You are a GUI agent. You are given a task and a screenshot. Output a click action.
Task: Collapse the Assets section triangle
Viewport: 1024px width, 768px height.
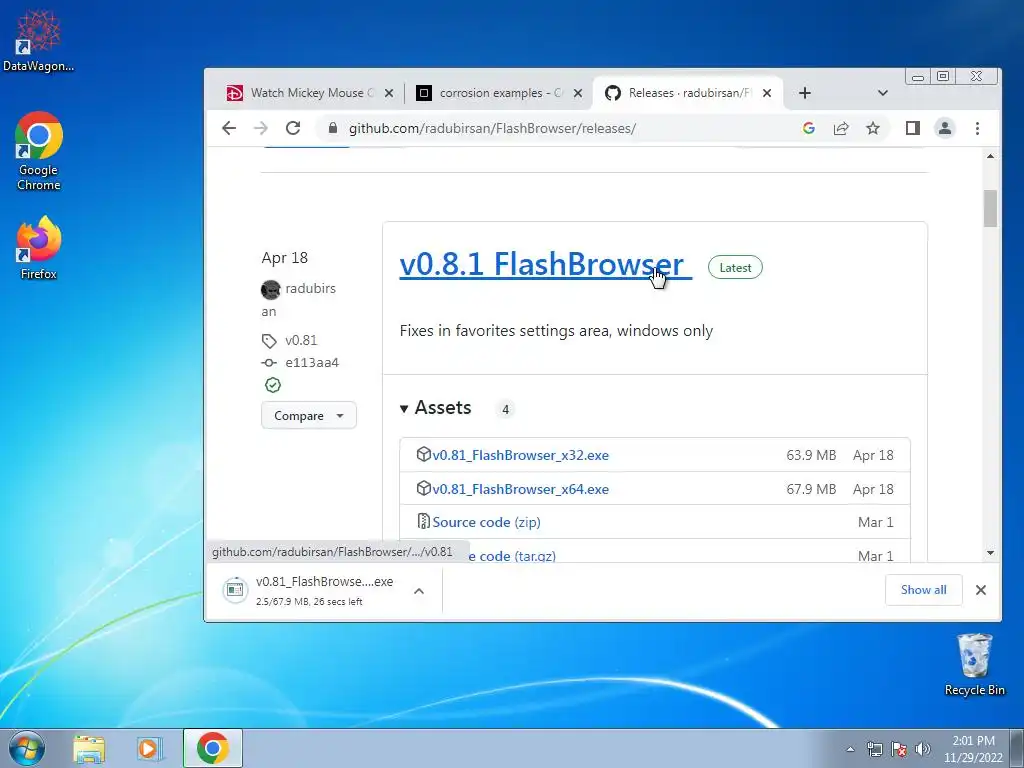(404, 409)
